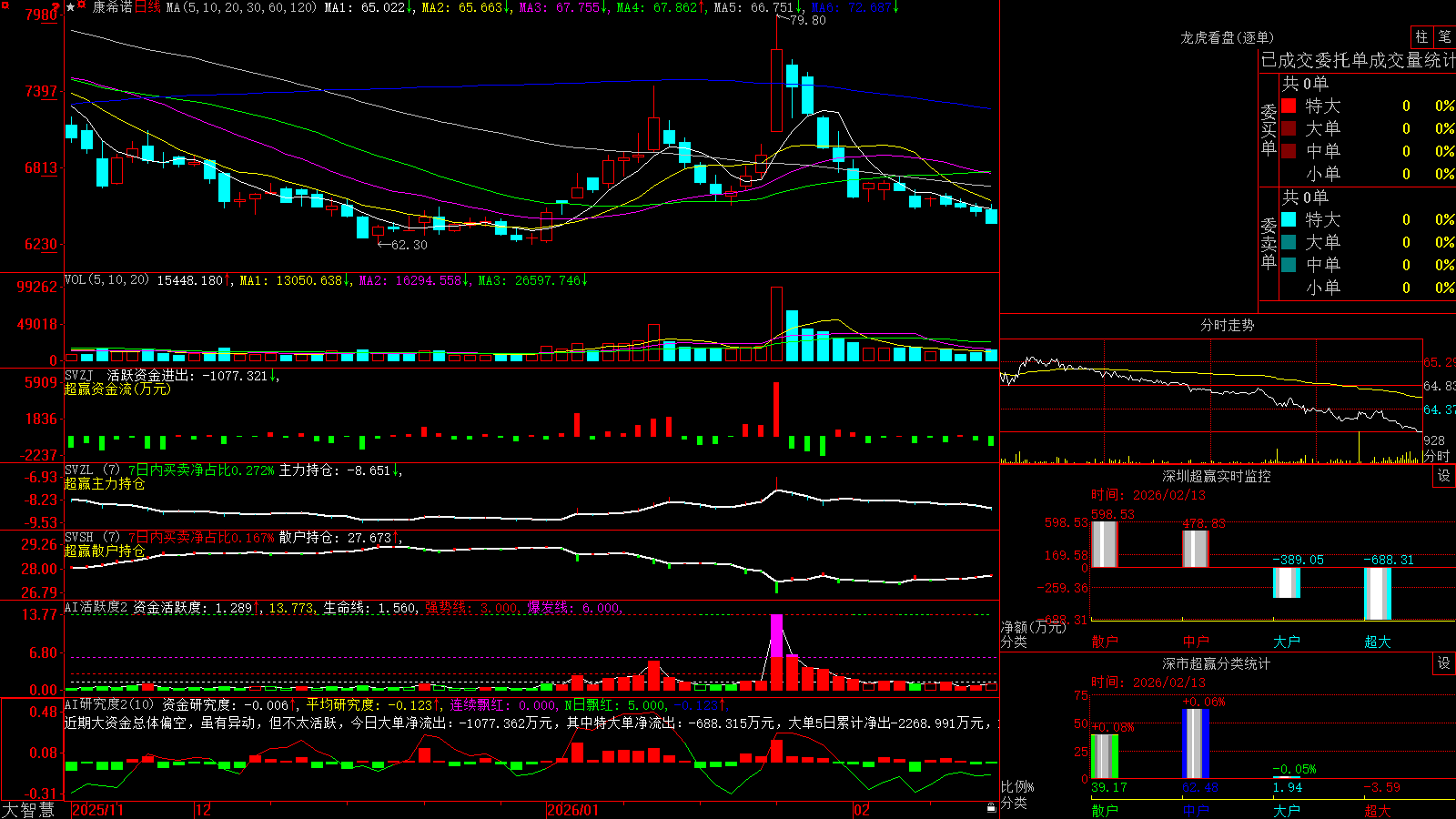Click the 478.83 中户 bar in 实时监控
Screen dimensions: 1456x819
click(x=1195, y=549)
